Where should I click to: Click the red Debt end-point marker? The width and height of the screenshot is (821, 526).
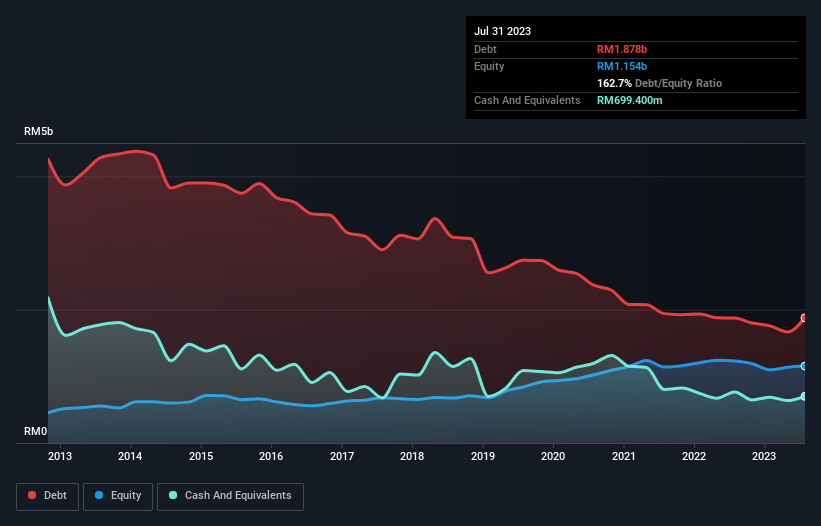pos(804,318)
